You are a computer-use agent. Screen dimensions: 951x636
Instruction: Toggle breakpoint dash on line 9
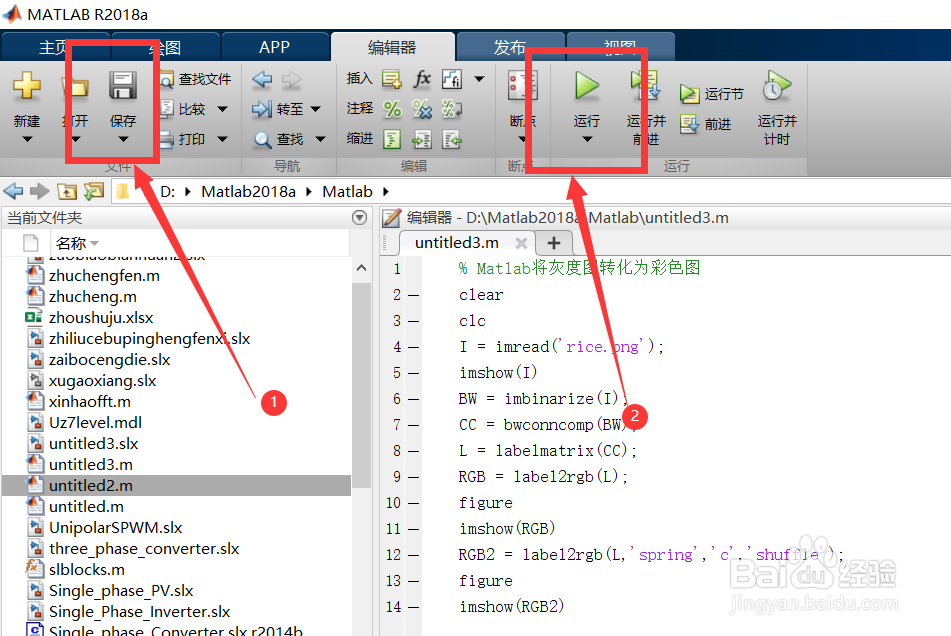[414, 478]
